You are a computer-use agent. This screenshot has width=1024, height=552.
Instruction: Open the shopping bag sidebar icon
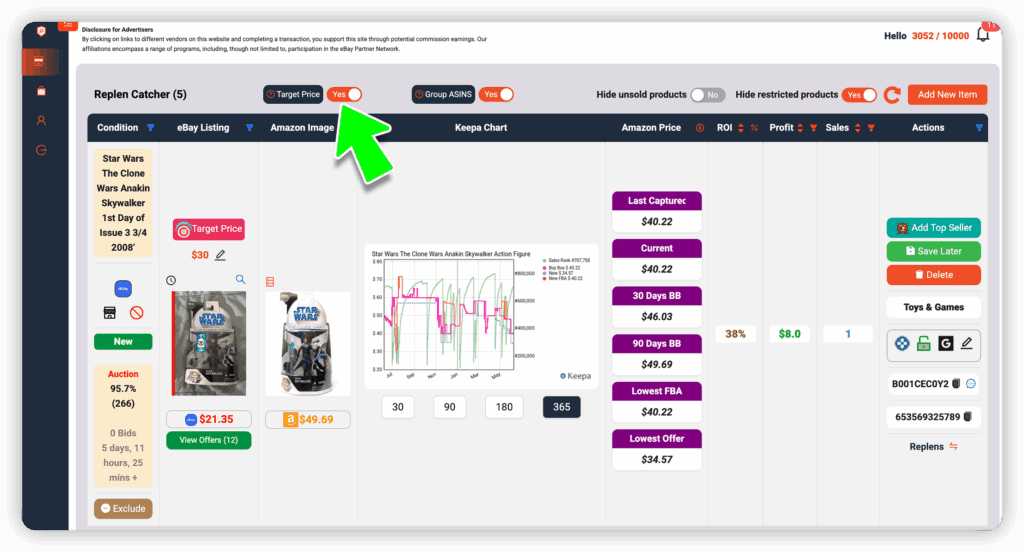(41, 91)
